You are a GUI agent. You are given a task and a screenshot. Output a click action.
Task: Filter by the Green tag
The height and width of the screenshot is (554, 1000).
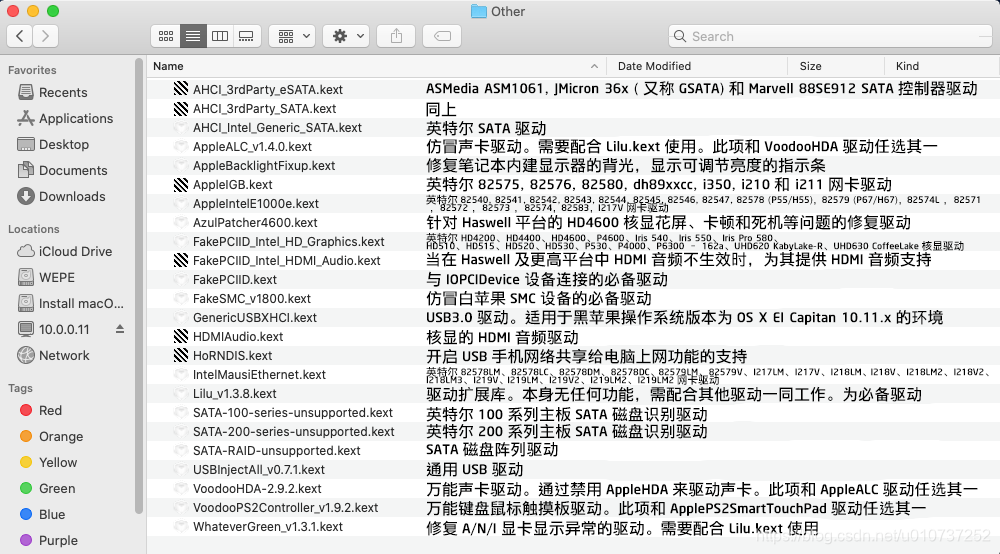point(48,489)
